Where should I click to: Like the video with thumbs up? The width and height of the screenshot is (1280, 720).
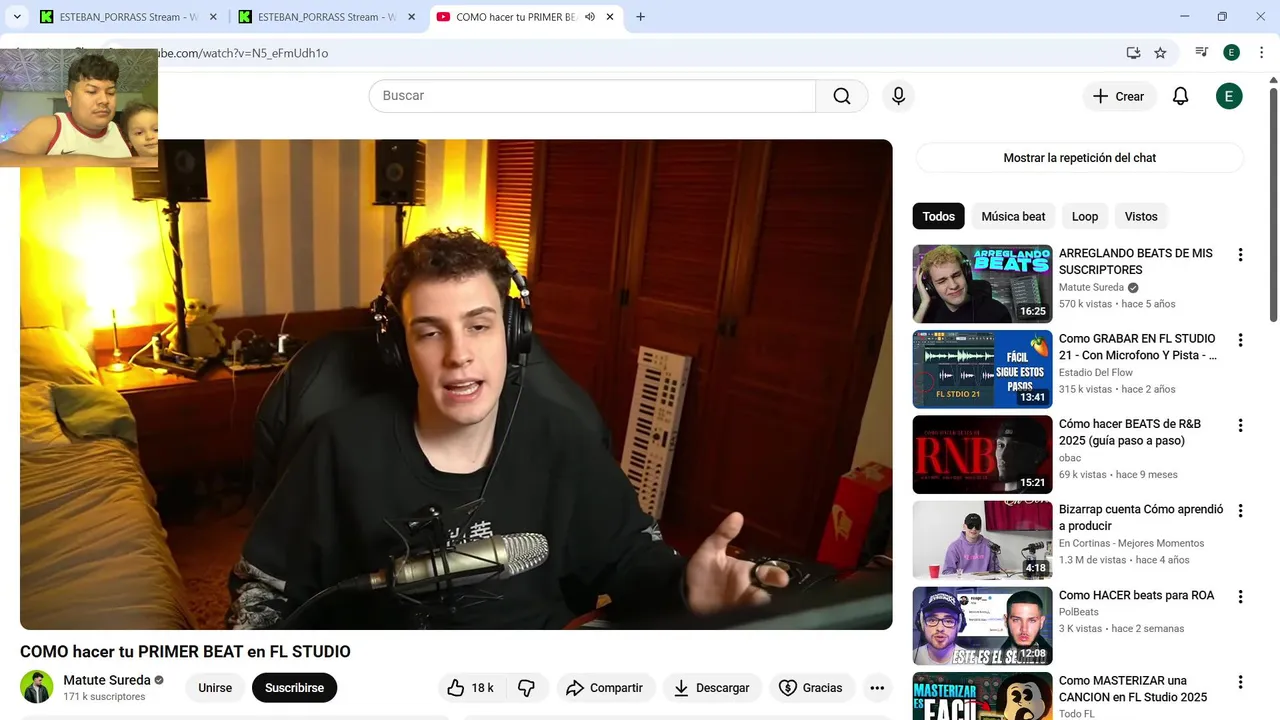tap(471, 688)
